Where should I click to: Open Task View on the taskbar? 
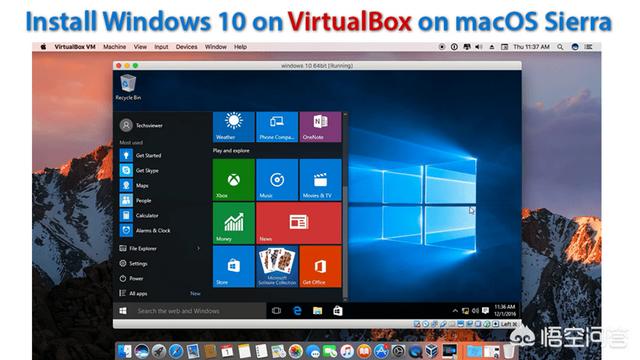276,311
